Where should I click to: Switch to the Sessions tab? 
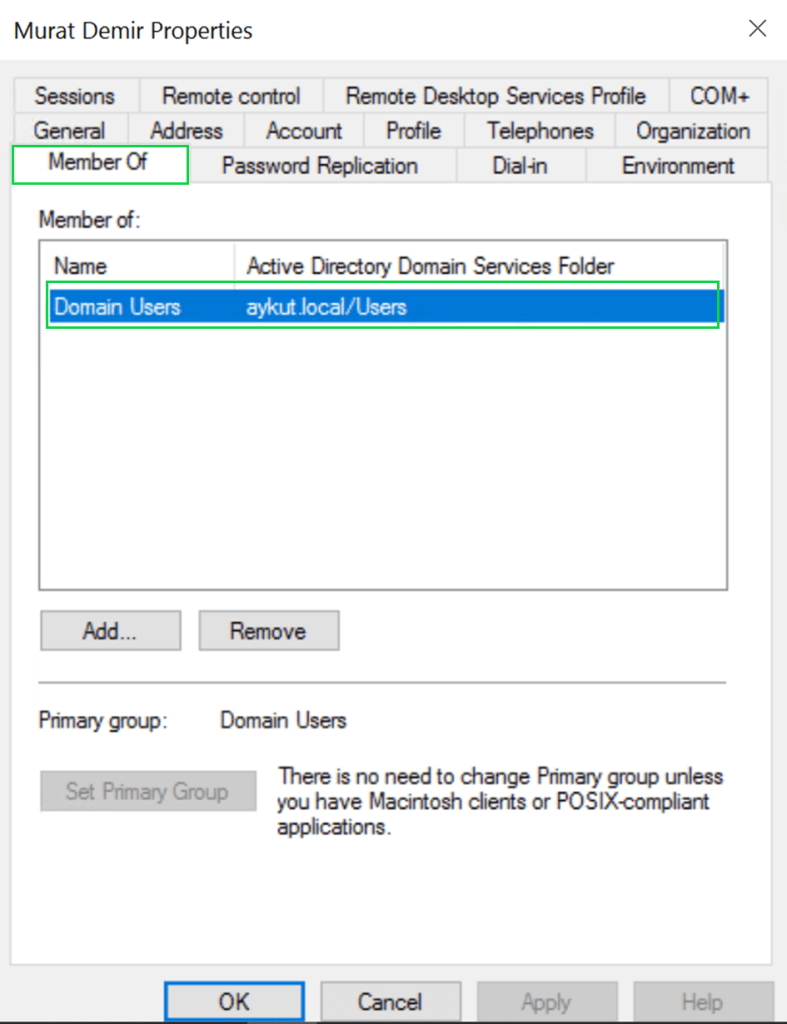point(75,97)
